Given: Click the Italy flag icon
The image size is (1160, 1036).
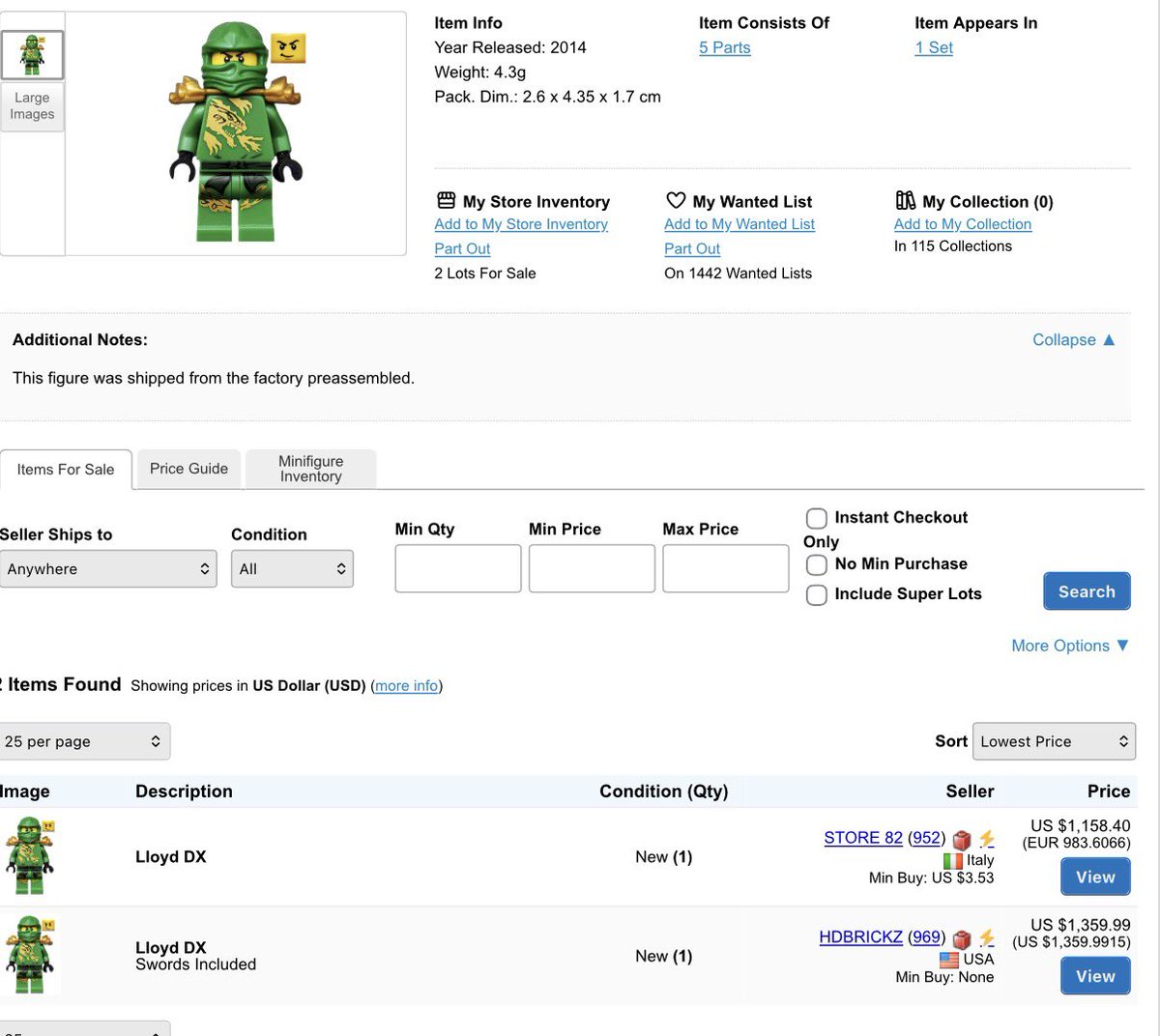Looking at the screenshot, I should (x=953, y=860).
